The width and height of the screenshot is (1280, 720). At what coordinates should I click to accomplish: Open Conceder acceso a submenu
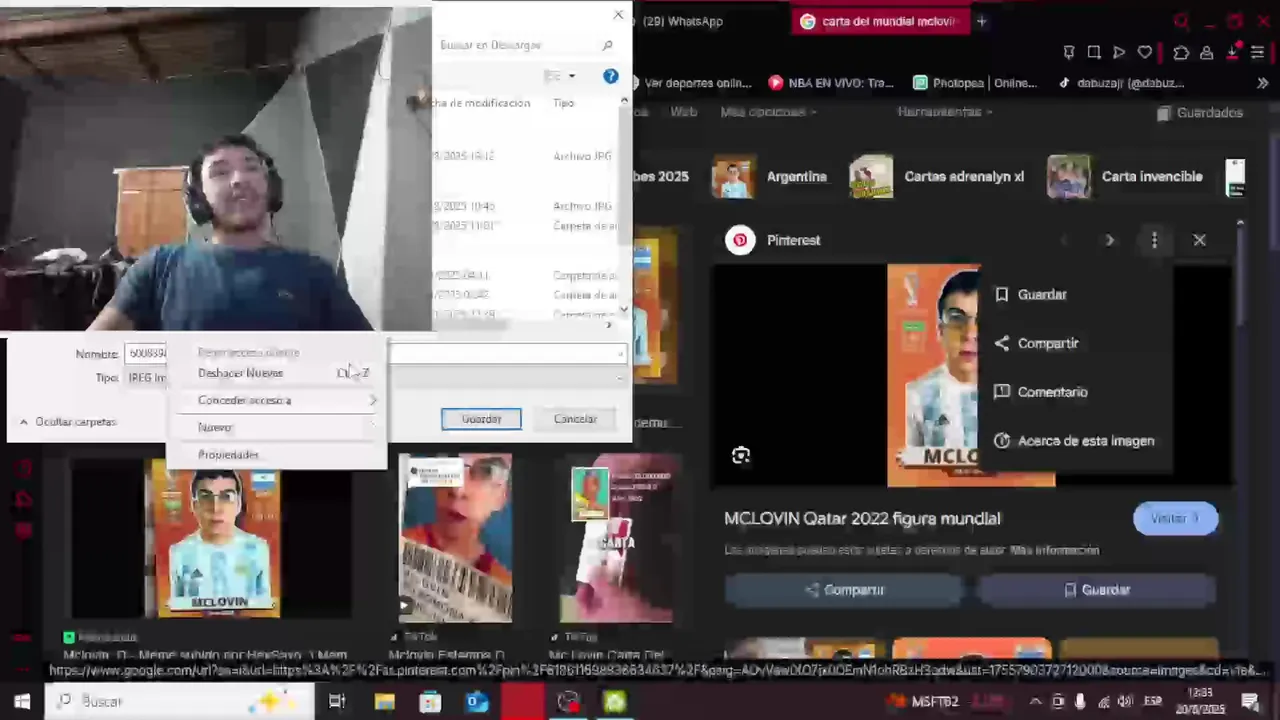coord(276,400)
